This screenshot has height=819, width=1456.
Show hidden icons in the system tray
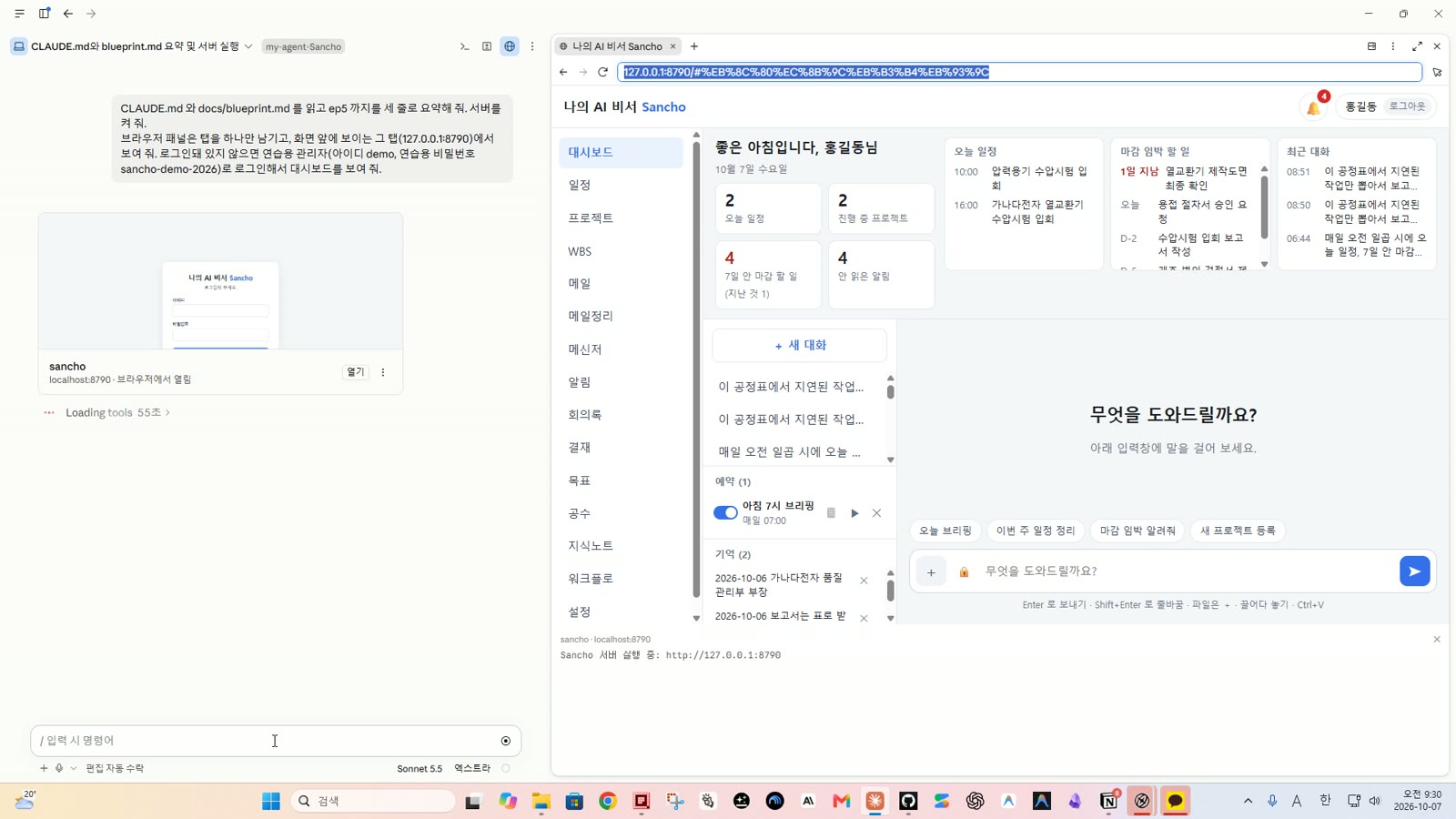pos(1248,801)
